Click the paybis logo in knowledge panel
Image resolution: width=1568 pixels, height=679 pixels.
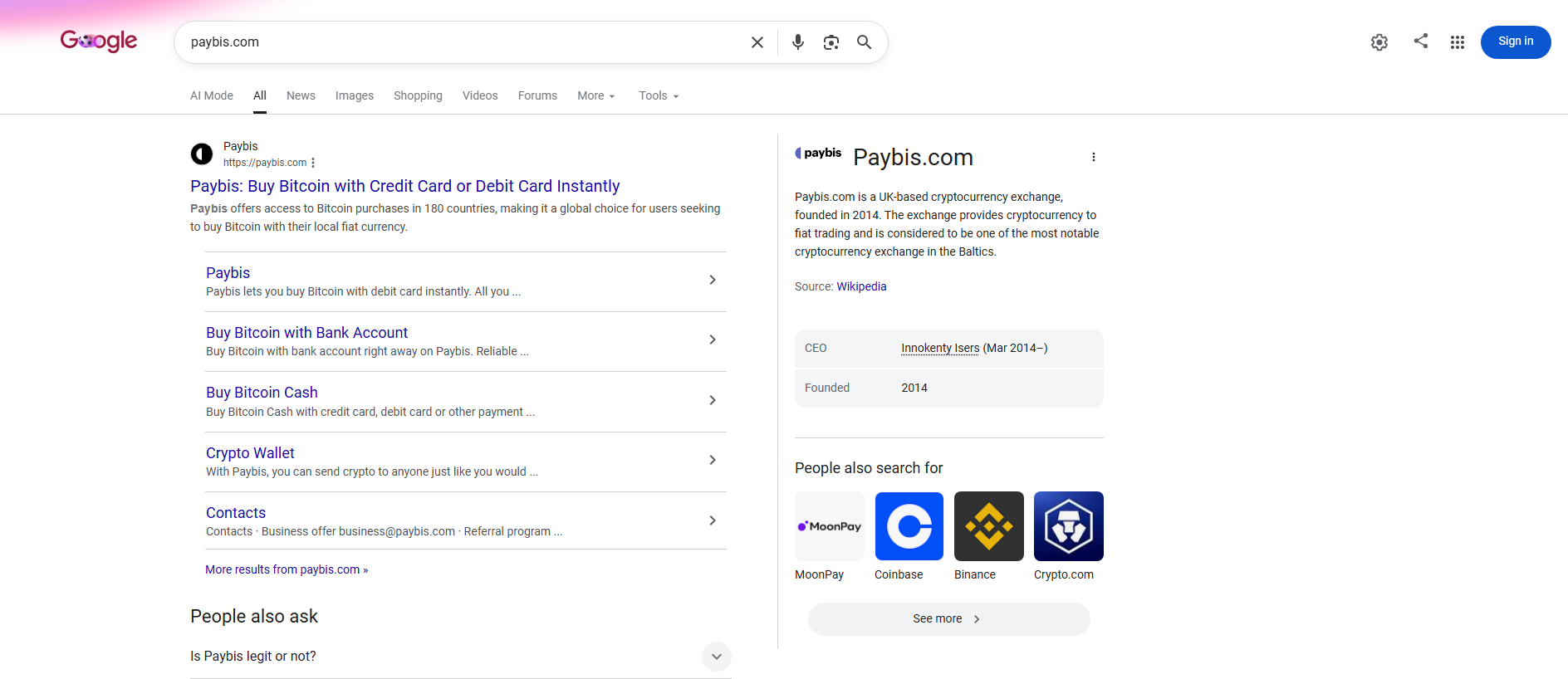pyautogui.click(x=819, y=153)
